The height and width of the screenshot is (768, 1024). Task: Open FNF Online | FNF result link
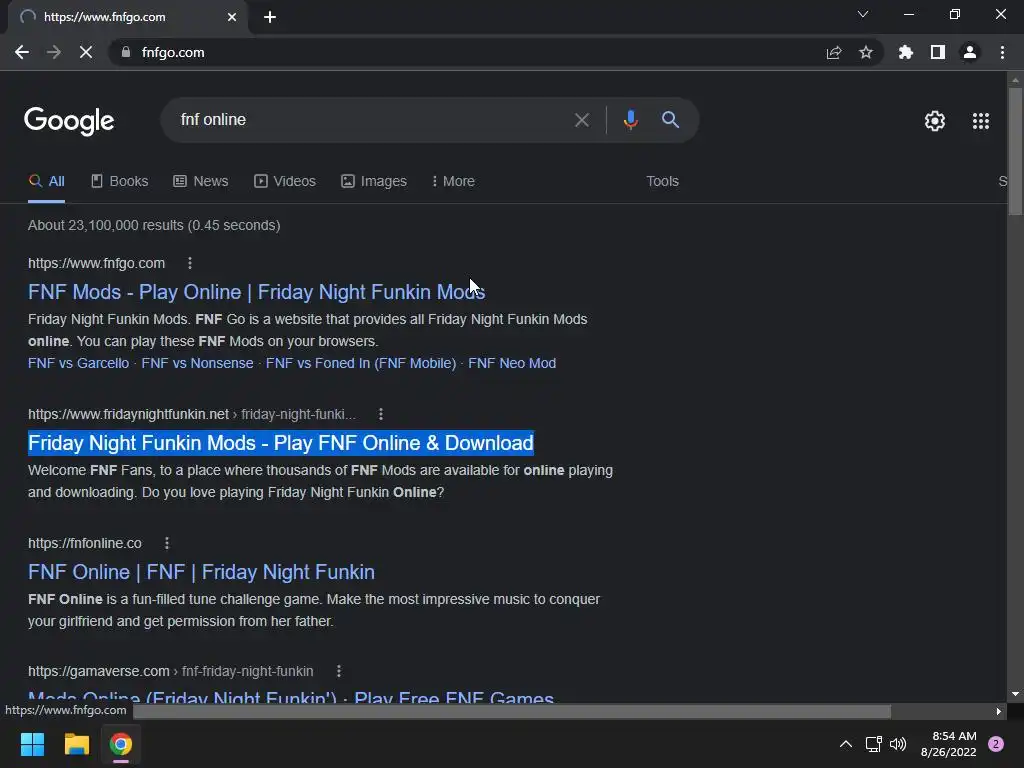[201, 572]
